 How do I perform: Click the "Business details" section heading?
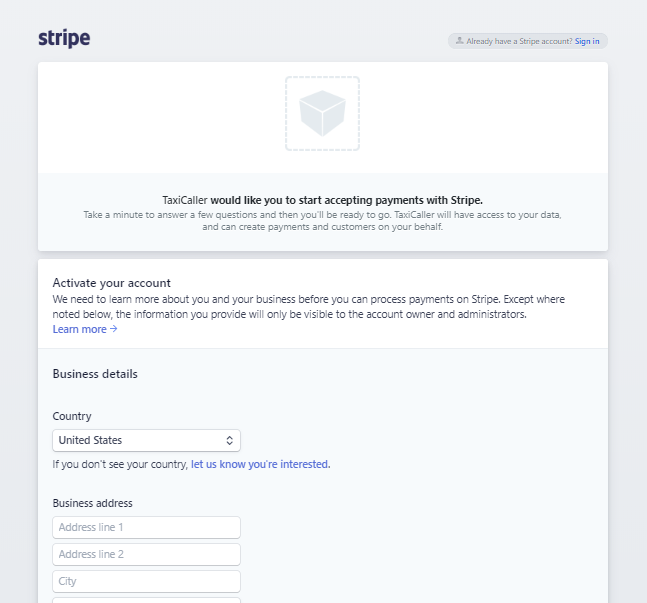(95, 374)
